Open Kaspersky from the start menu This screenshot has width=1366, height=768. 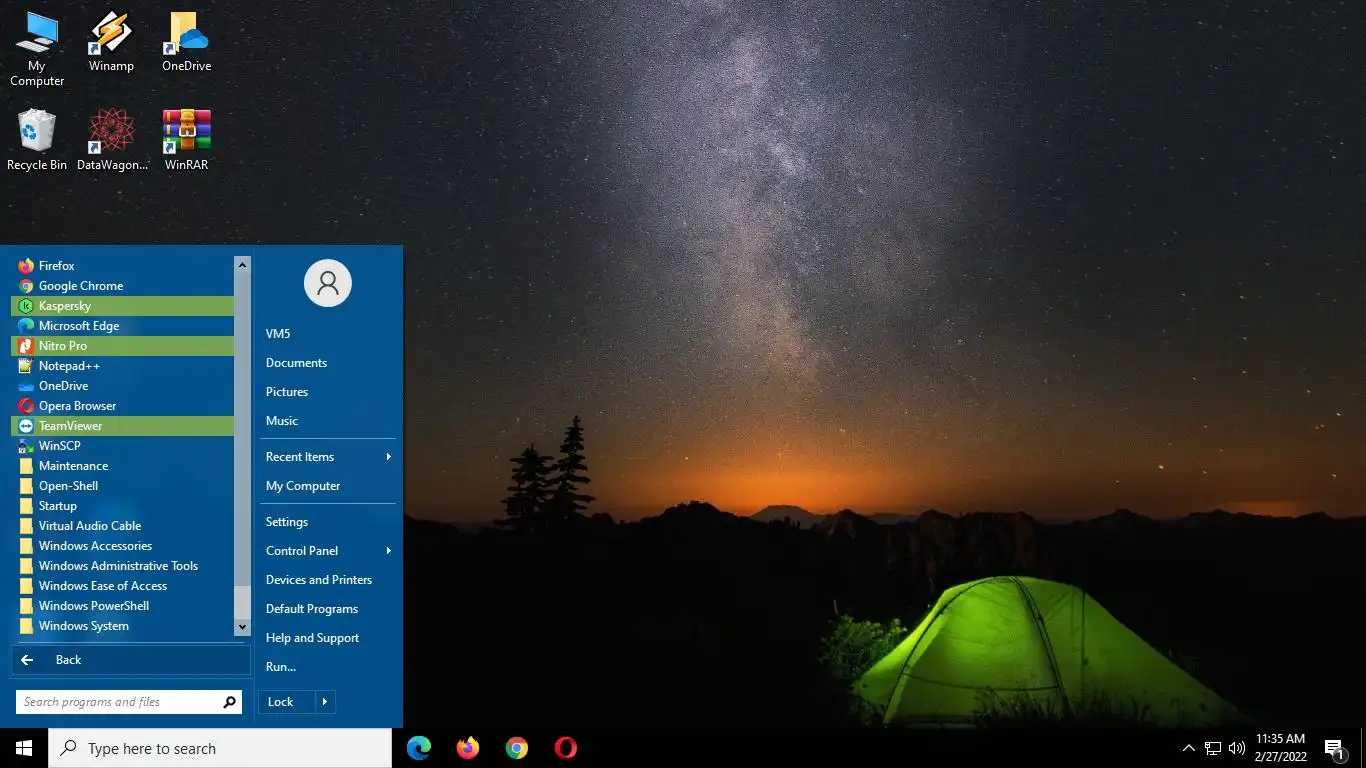(x=122, y=306)
